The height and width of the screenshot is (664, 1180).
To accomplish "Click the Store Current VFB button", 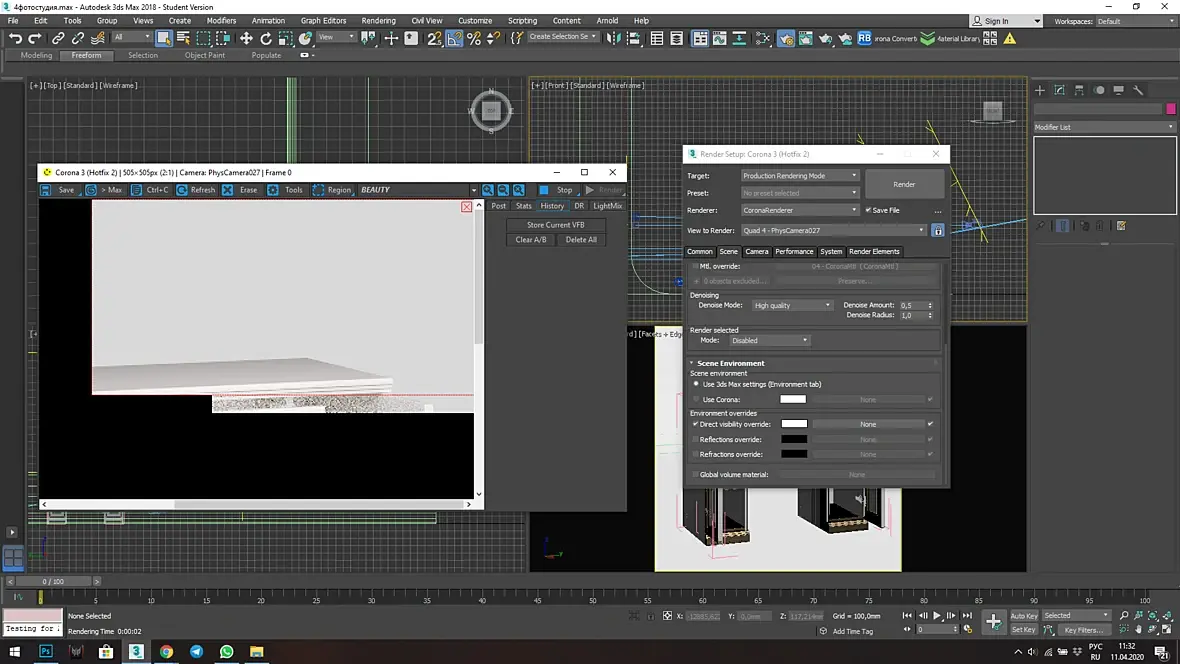I will pos(555,225).
